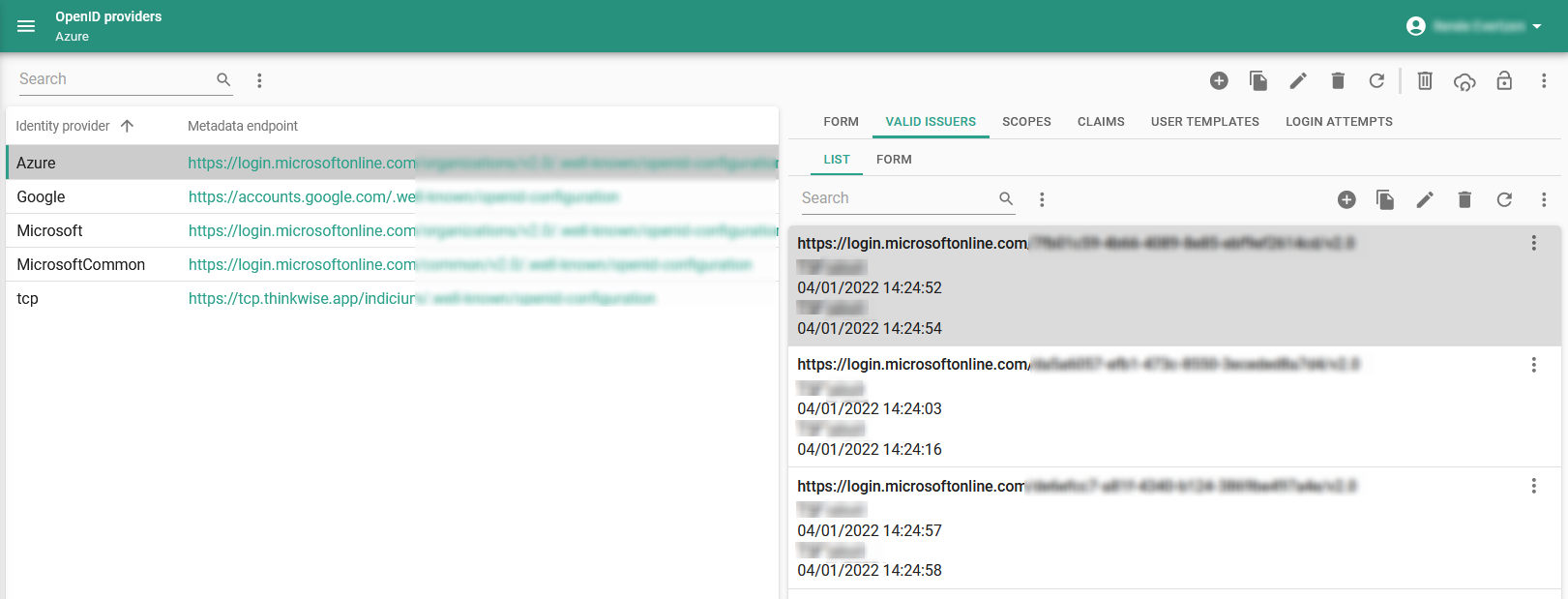
Task: Select the LIST subtab
Action: coord(837,160)
